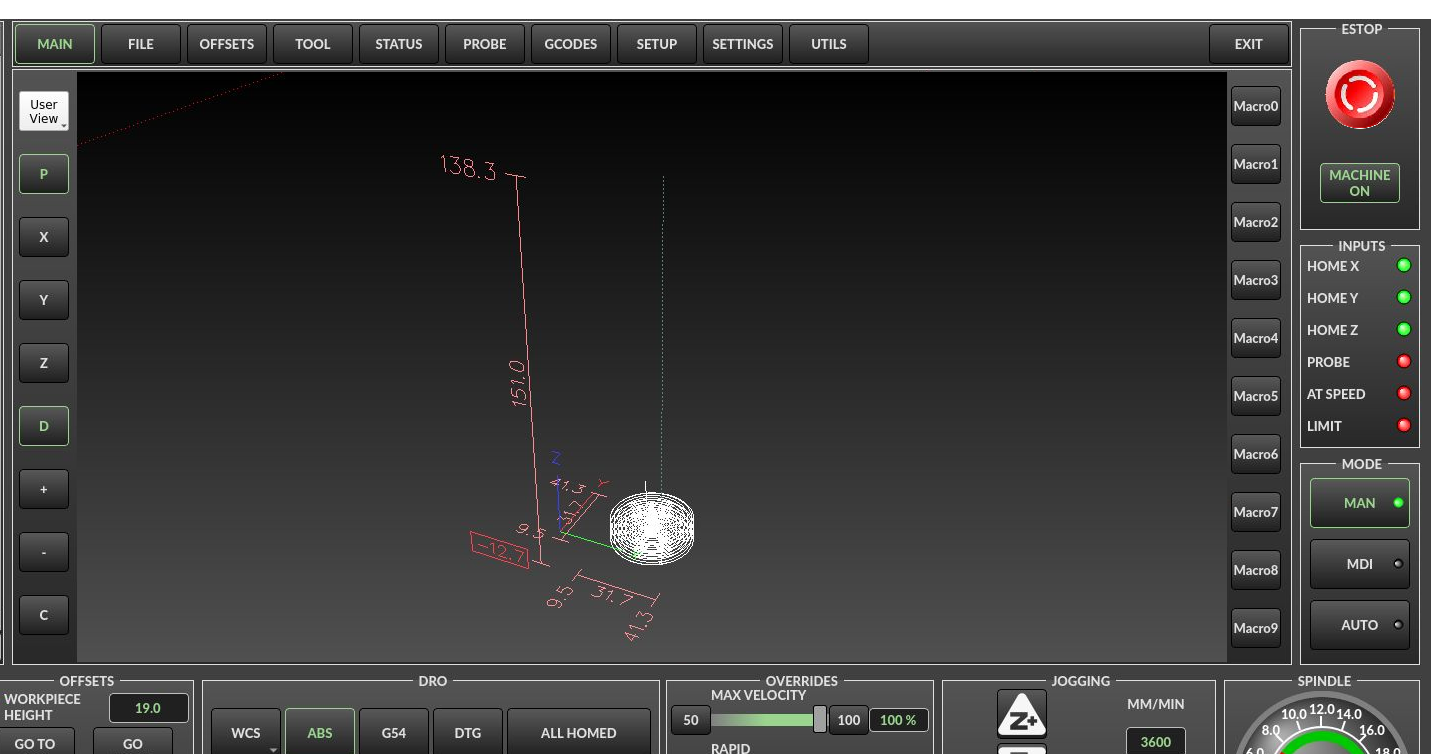The image size is (1431, 754).
Task: Zoom in with the plus button
Action: click(x=44, y=489)
